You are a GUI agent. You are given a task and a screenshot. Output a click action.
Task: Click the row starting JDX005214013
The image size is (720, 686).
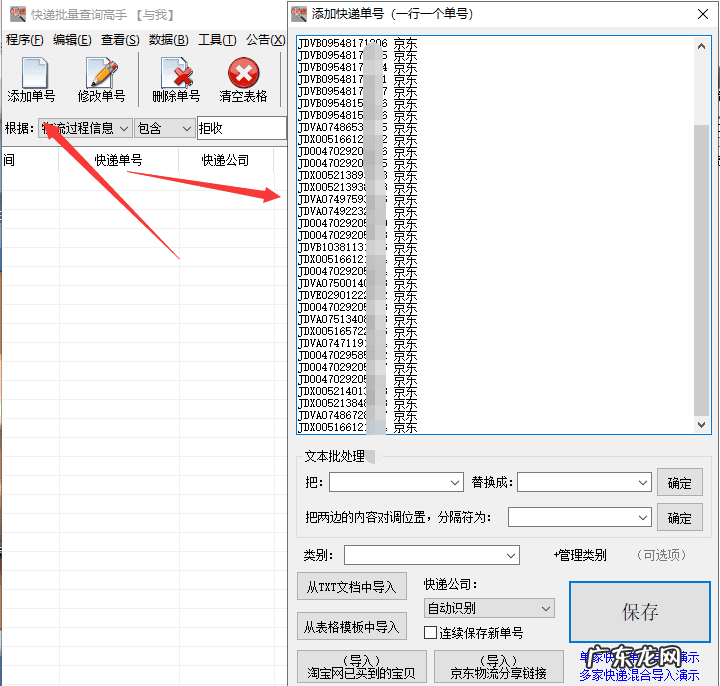coord(358,392)
